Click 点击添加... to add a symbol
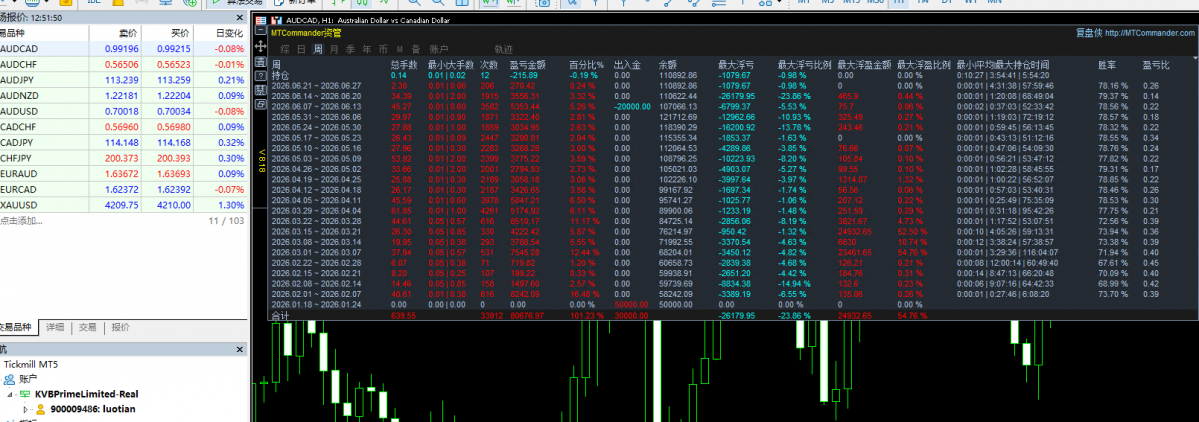This screenshot has width=1199, height=422. click(21, 220)
